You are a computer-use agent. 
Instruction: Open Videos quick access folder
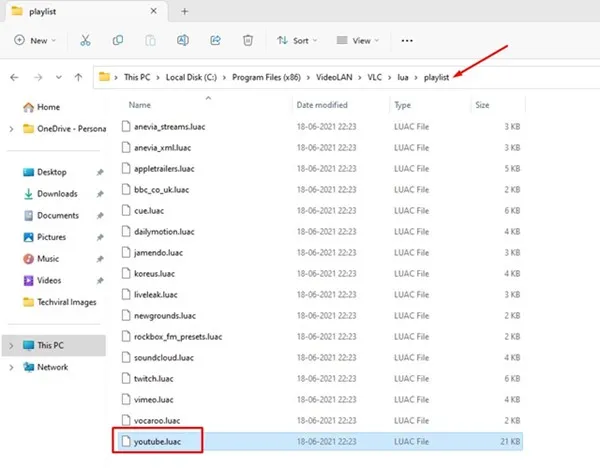[x=42, y=280]
